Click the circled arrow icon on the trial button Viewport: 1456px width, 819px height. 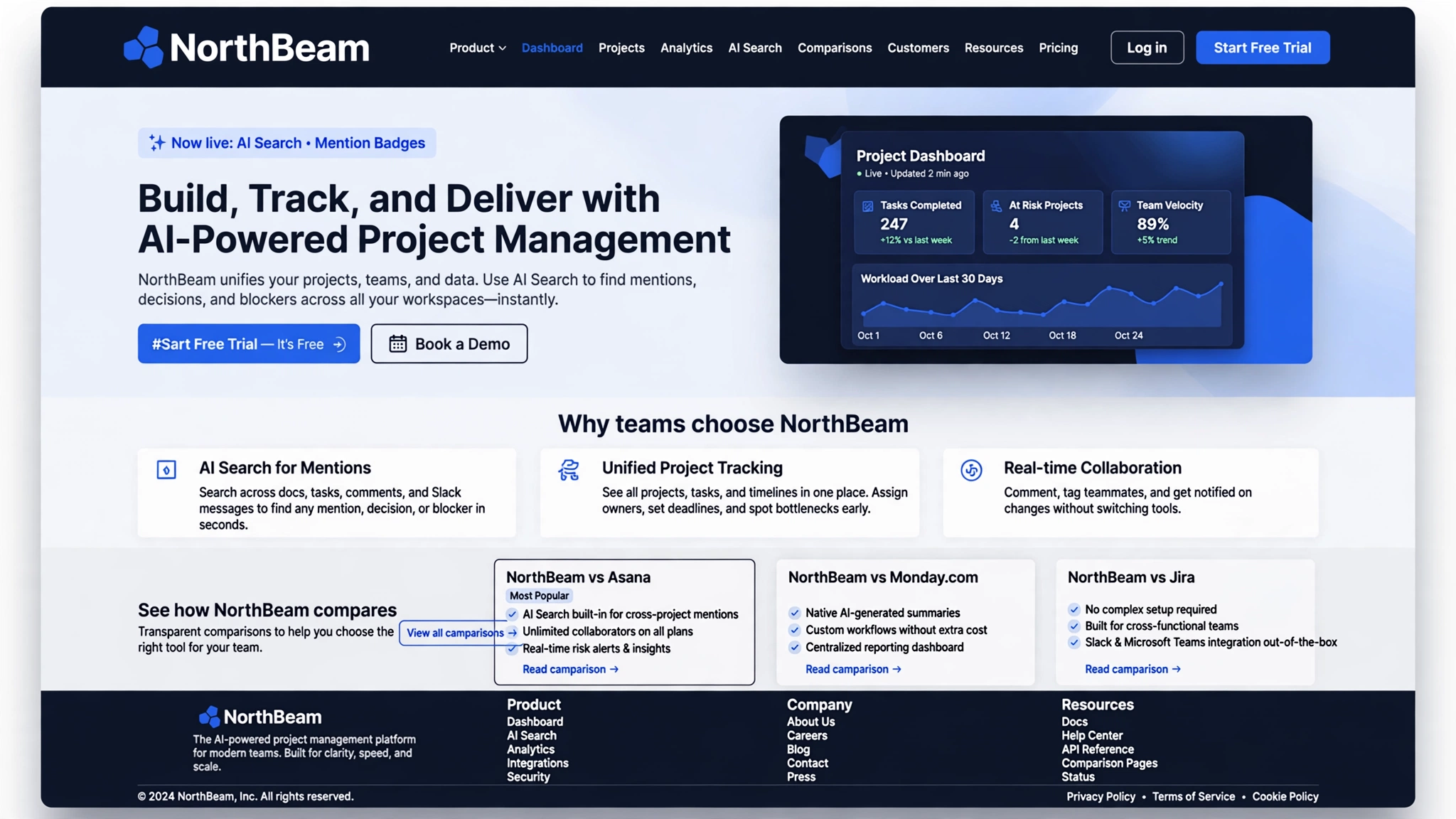click(x=340, y=344)
